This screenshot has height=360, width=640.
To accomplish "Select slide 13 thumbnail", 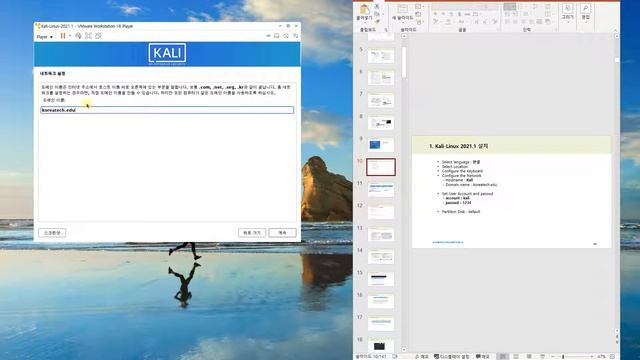I will [x=381, y=234].
